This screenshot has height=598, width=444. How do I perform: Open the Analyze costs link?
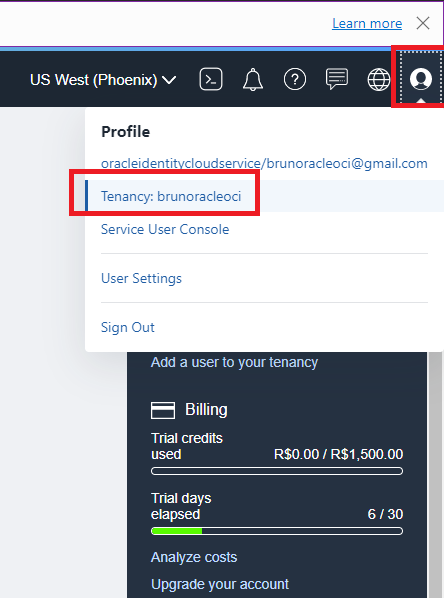pyautogui.click(x=194, y=557)
